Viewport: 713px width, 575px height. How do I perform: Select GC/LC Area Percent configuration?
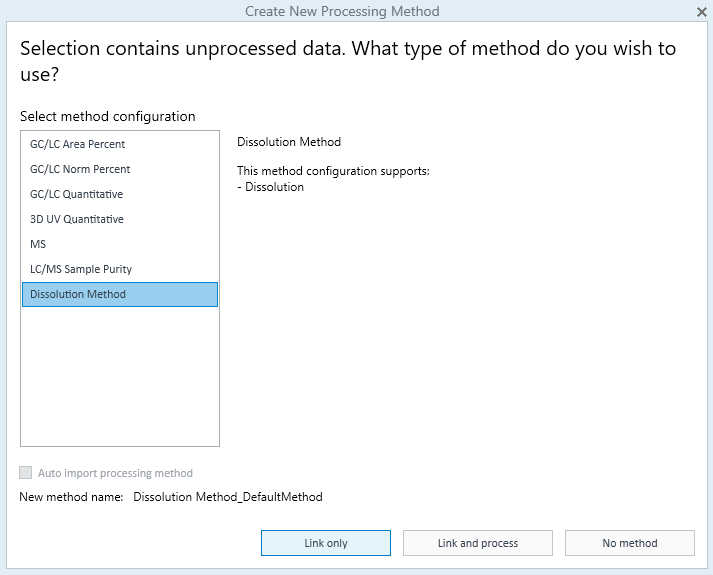[78, 144]
